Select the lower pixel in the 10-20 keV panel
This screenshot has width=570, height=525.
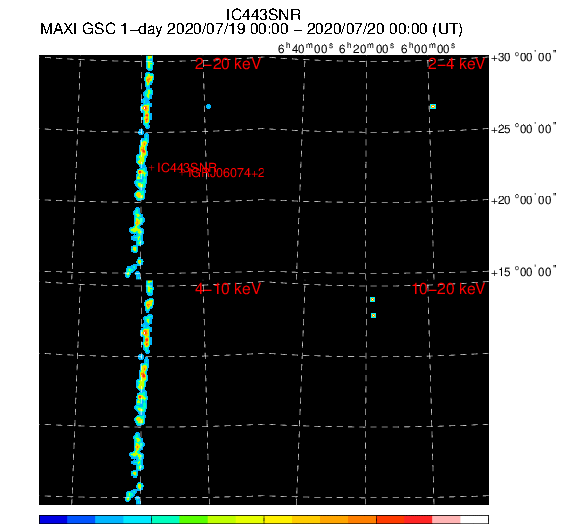click(x=373, y=316)
